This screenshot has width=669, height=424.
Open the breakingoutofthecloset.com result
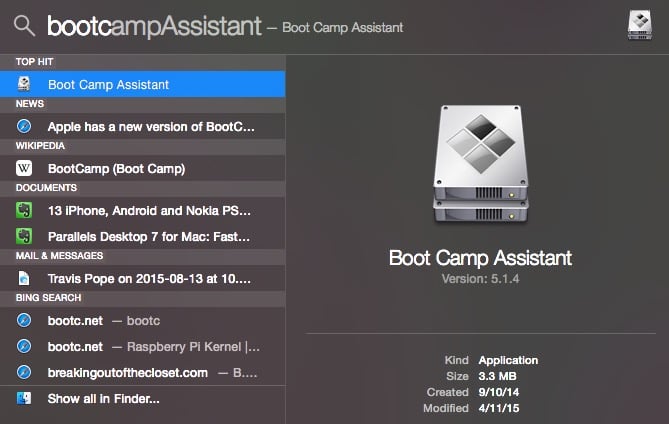point(143,372)
